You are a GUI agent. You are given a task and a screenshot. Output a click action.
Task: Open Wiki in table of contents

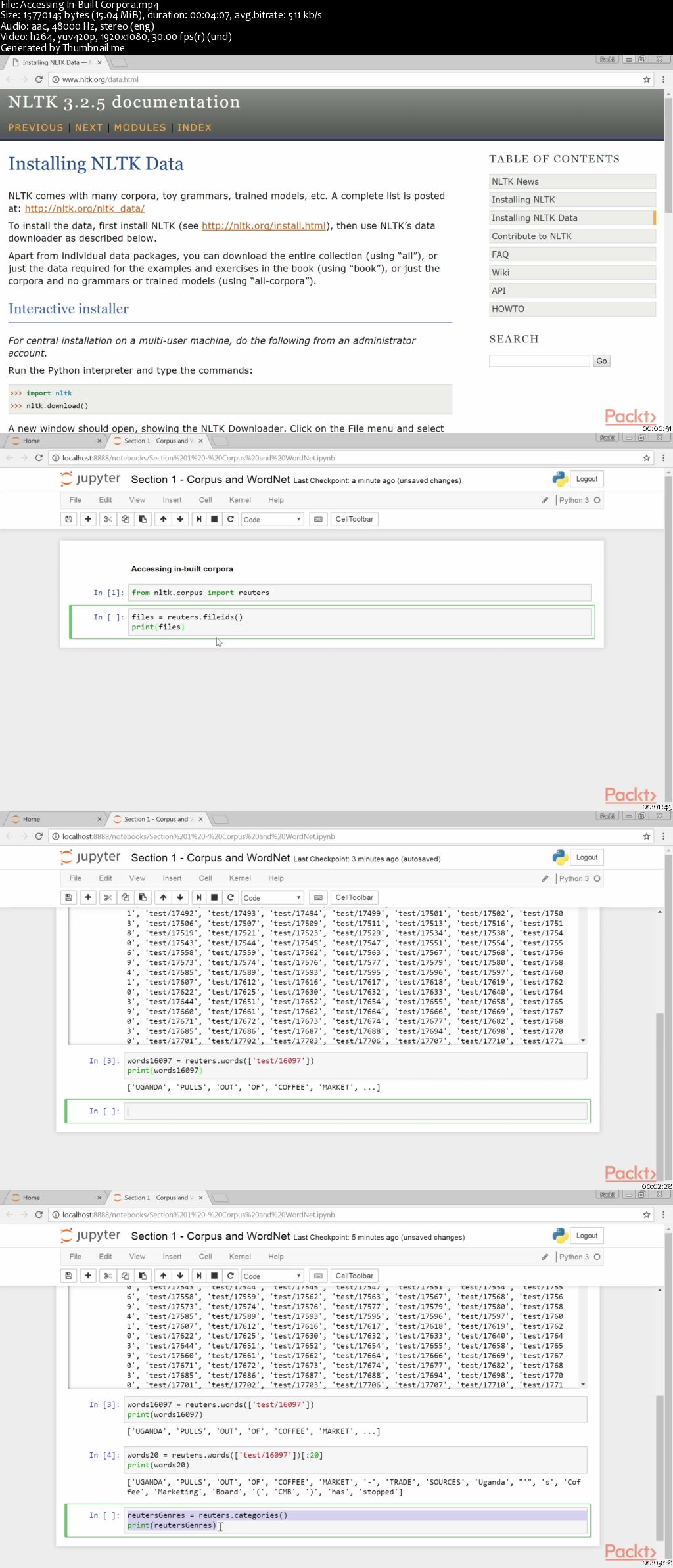[572, 273]
